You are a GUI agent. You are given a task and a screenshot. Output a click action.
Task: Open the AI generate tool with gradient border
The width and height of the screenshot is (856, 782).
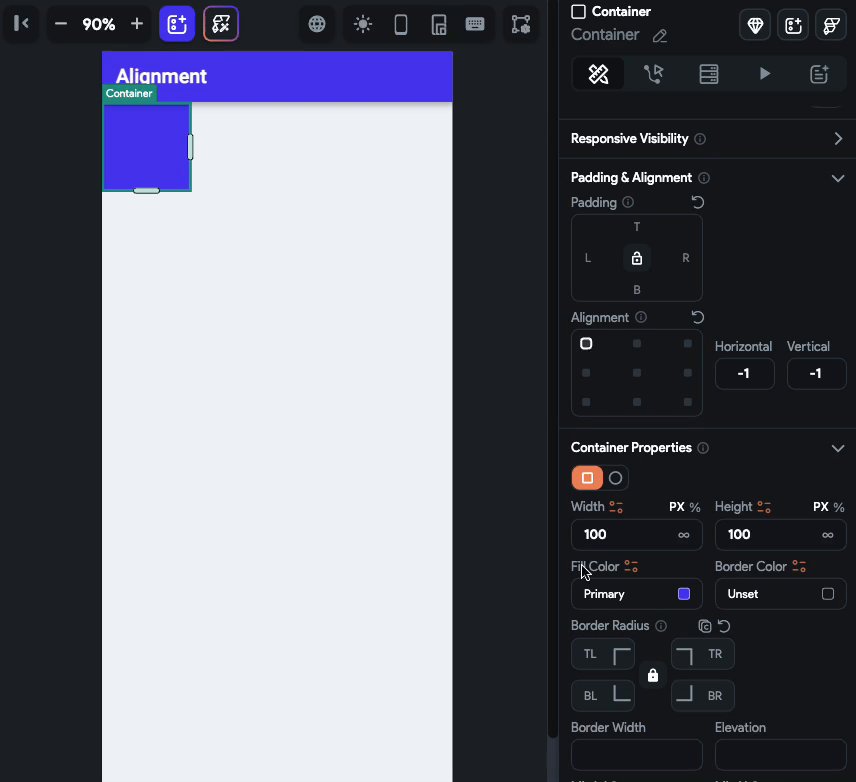(221, 24)
